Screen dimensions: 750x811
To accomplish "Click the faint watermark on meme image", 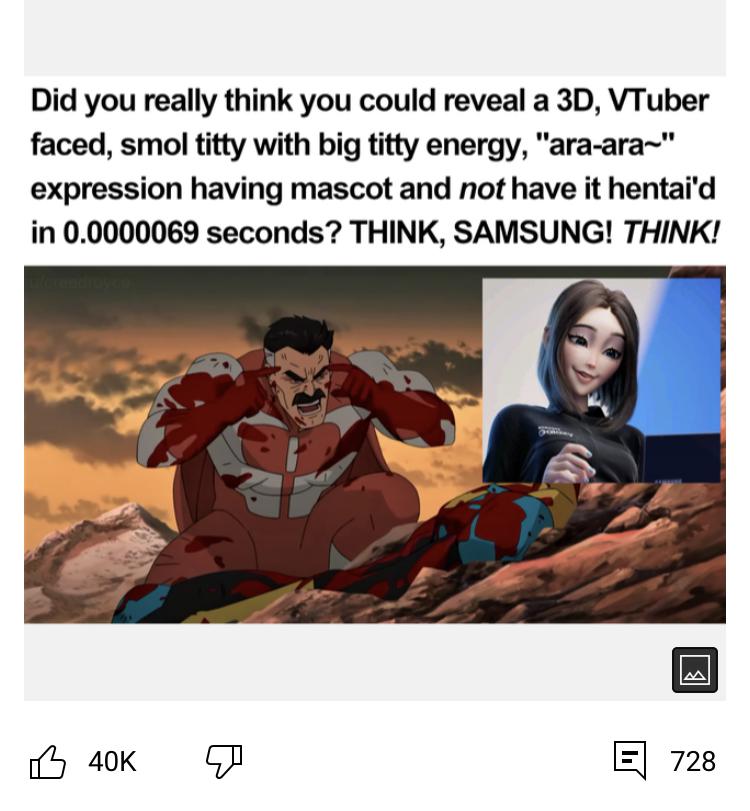I will pos(80,282).
